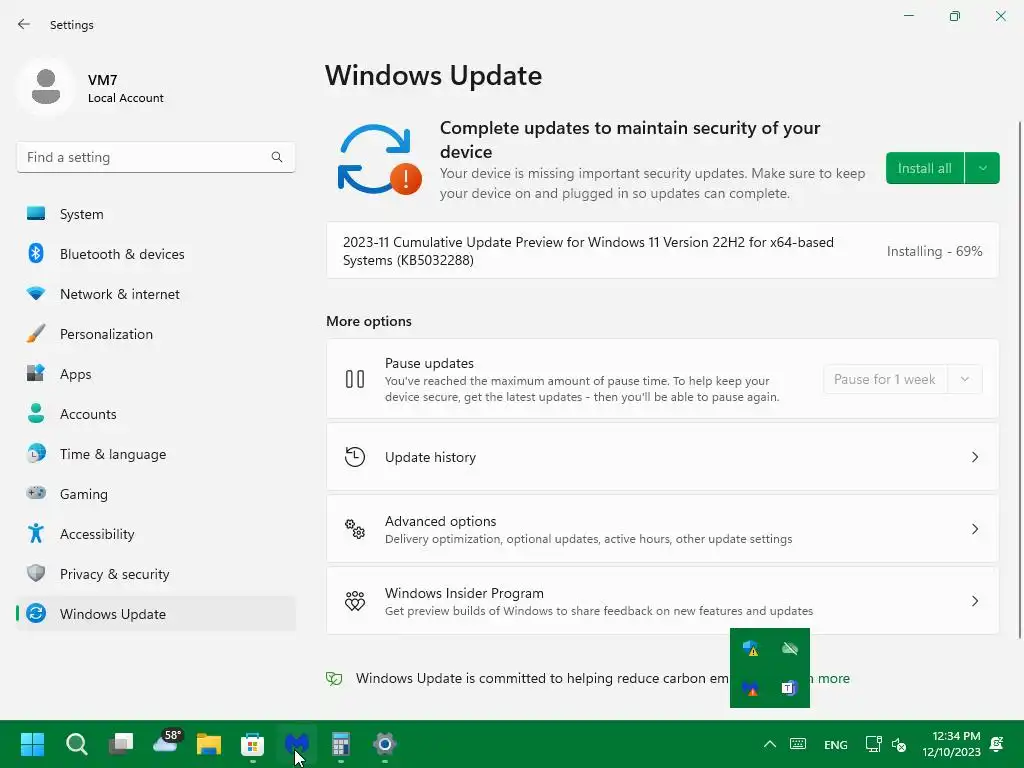Viewport: 1024px width, 768px height.
Task: Click the Network wifi icon in sidebar
Action: [36, 294]
